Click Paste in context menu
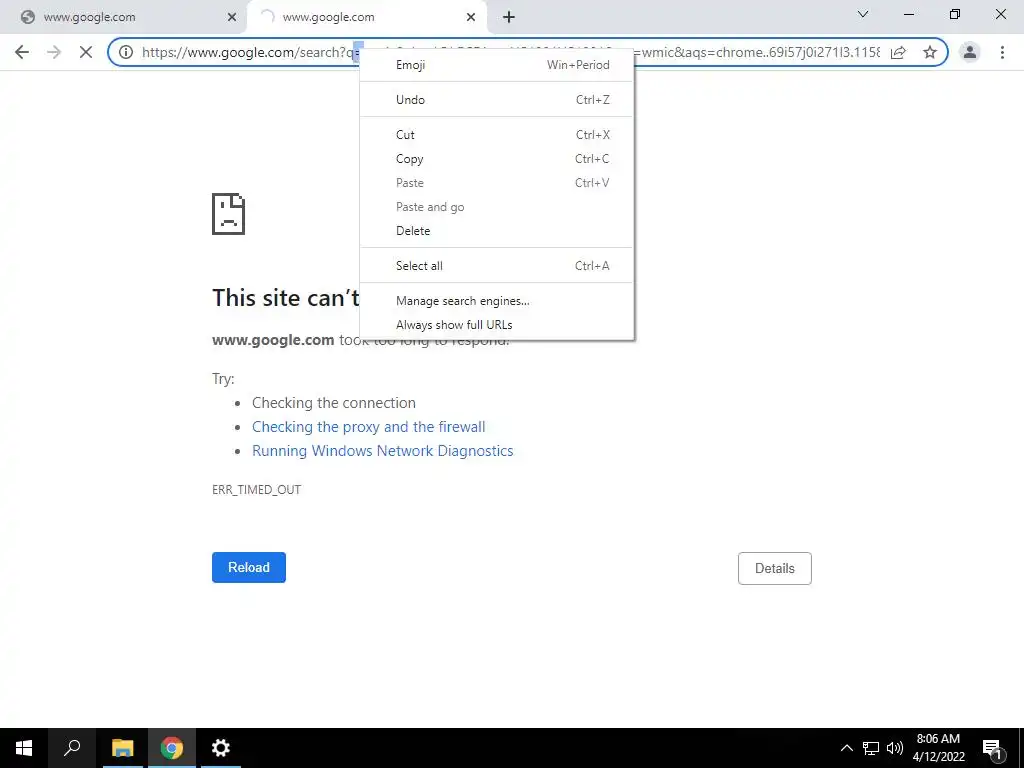 pyautogui.click(x=497, y=183)
